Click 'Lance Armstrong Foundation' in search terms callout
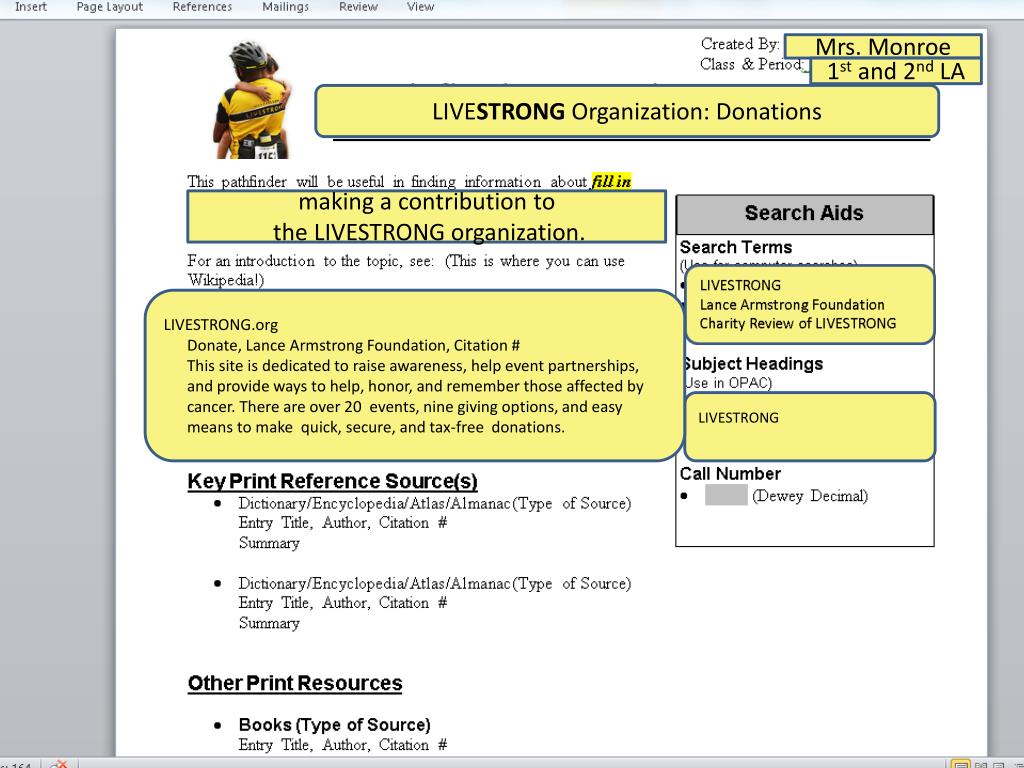The width and height of the screenshot is (1024, 768). (792, 304)
